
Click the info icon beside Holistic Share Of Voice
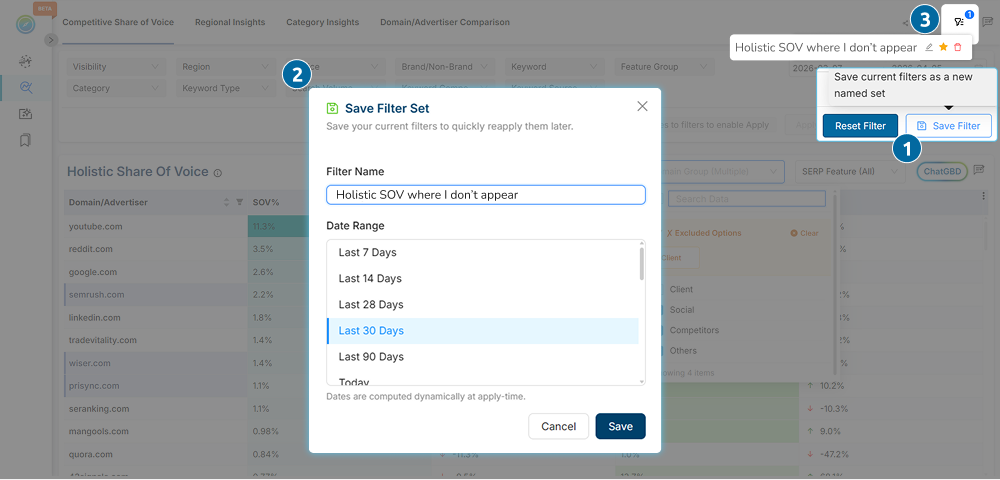click(x=217, y=172)
